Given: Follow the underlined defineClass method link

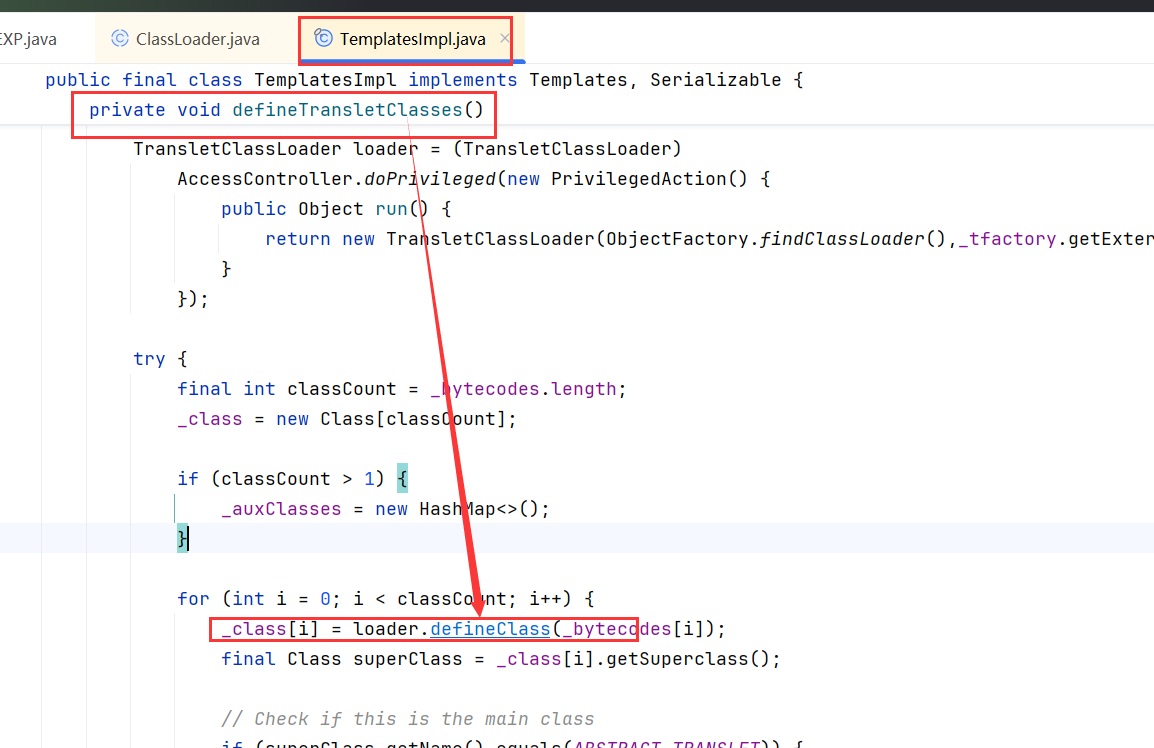Looking at the screenshot, I should pyautogui.click(x=490, y=629).
